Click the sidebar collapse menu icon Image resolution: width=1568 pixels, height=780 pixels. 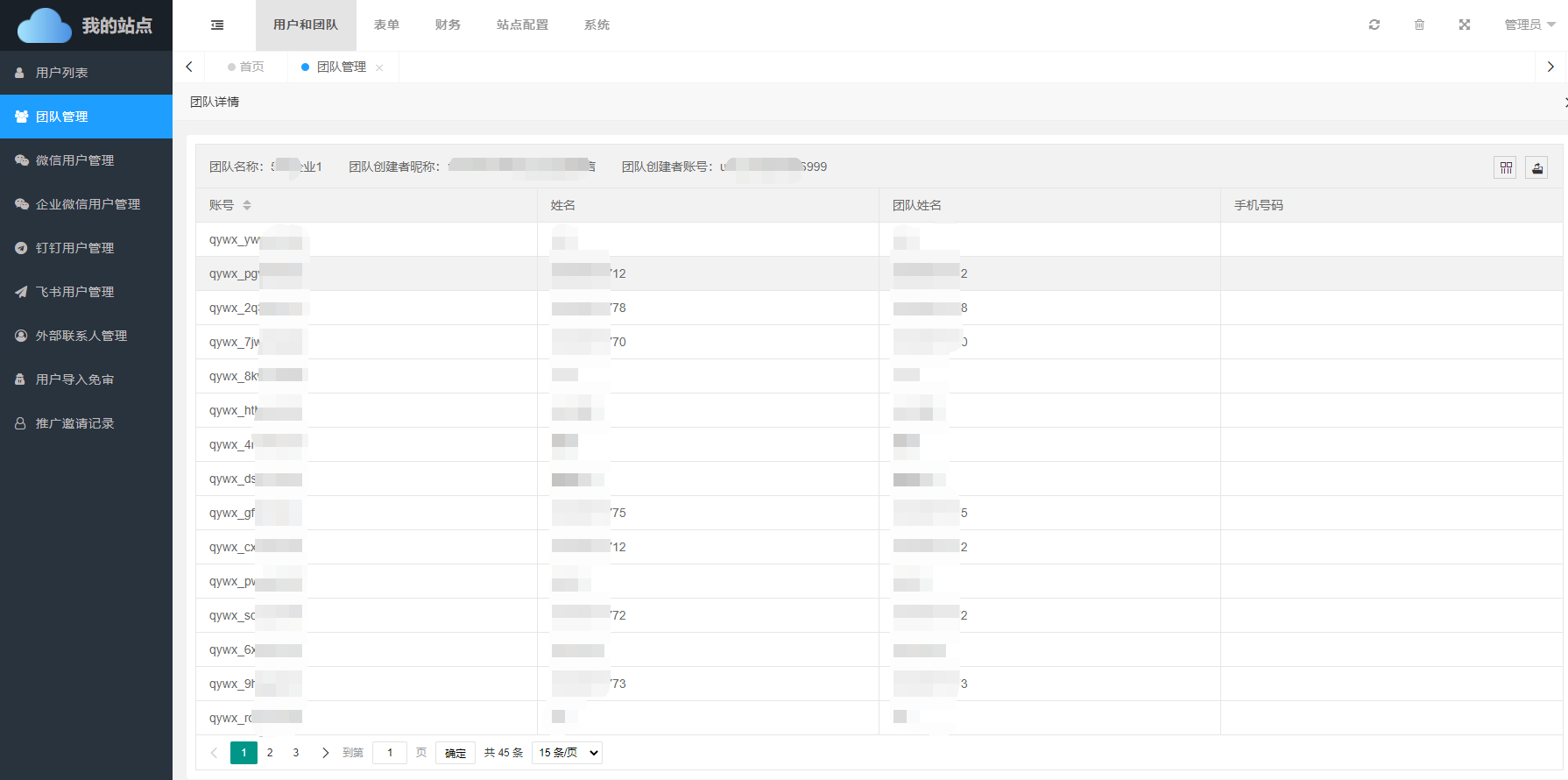[x=217, y=25]
